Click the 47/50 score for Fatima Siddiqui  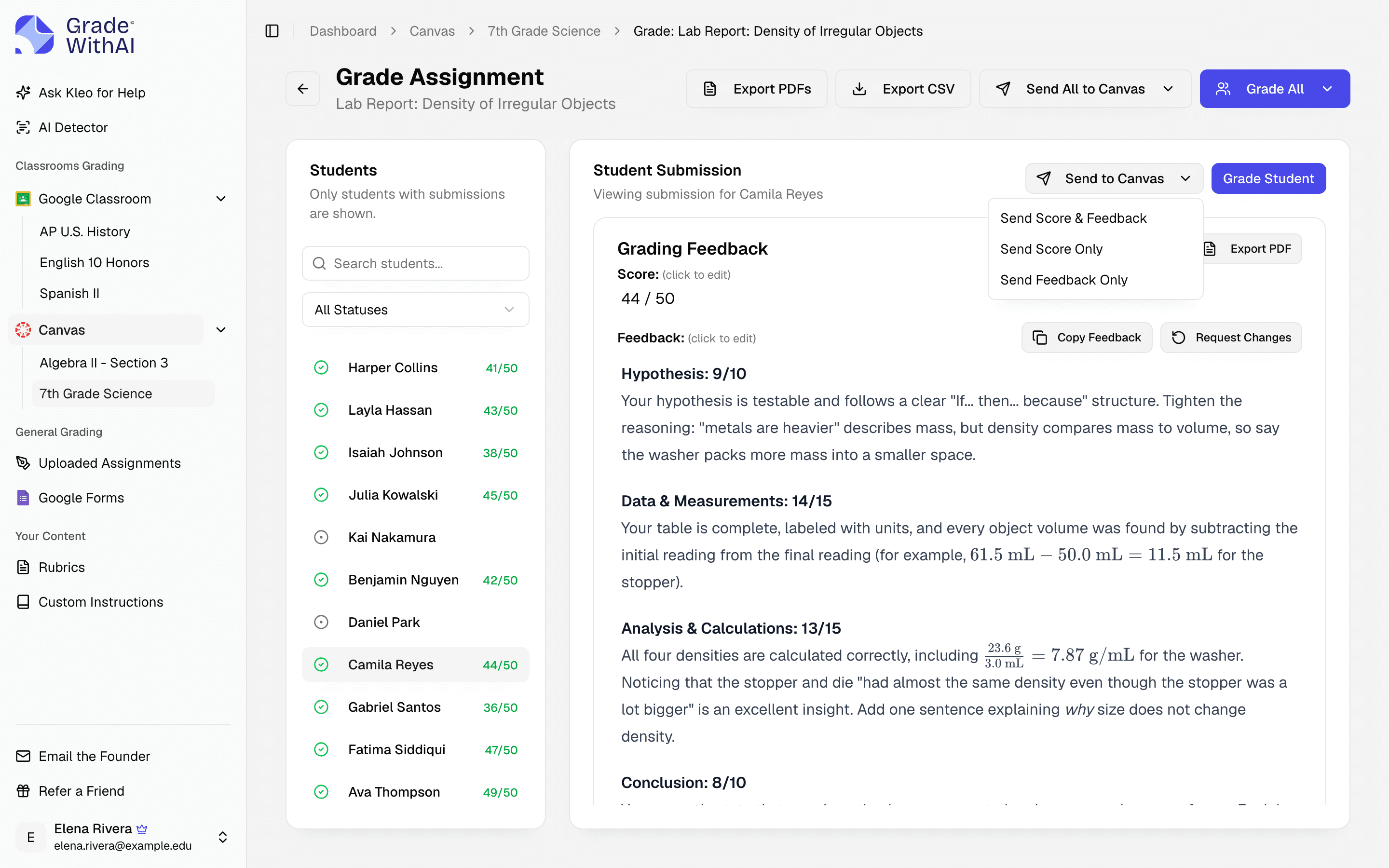[501, 750]
